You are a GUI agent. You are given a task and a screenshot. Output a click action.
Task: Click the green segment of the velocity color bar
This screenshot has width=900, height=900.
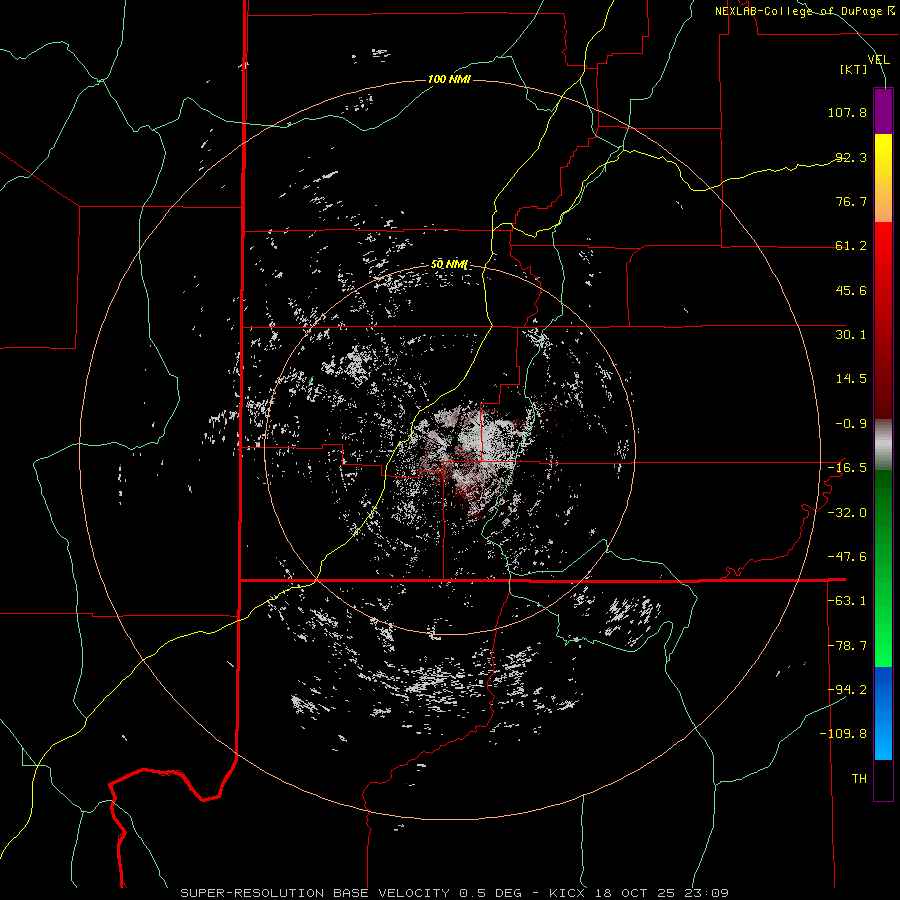tap(883, 568)
